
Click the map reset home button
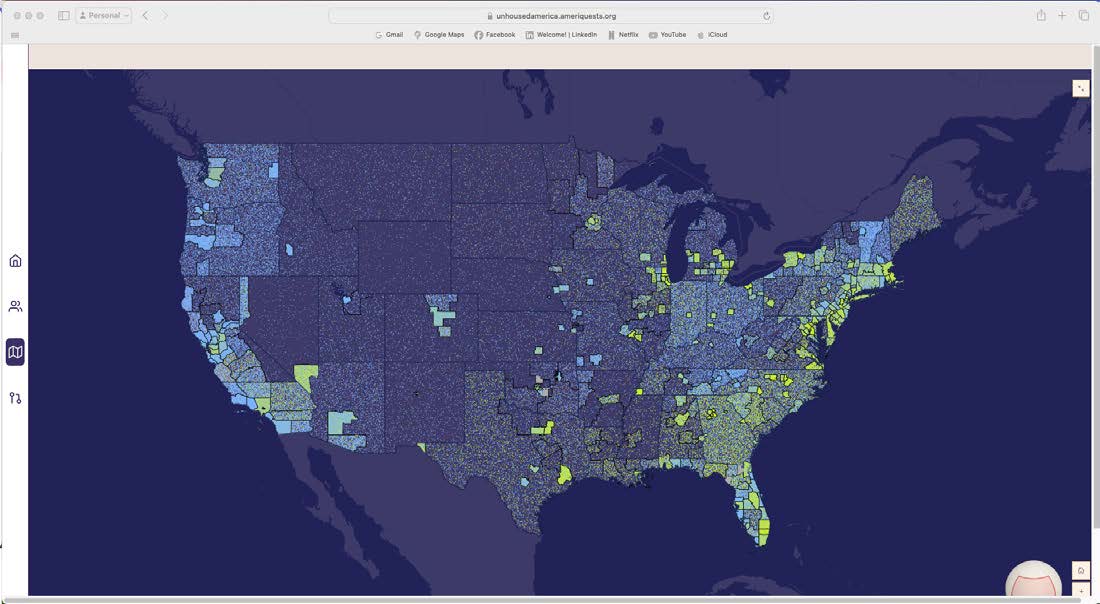pyautogui.click(x=1080, y=570)
